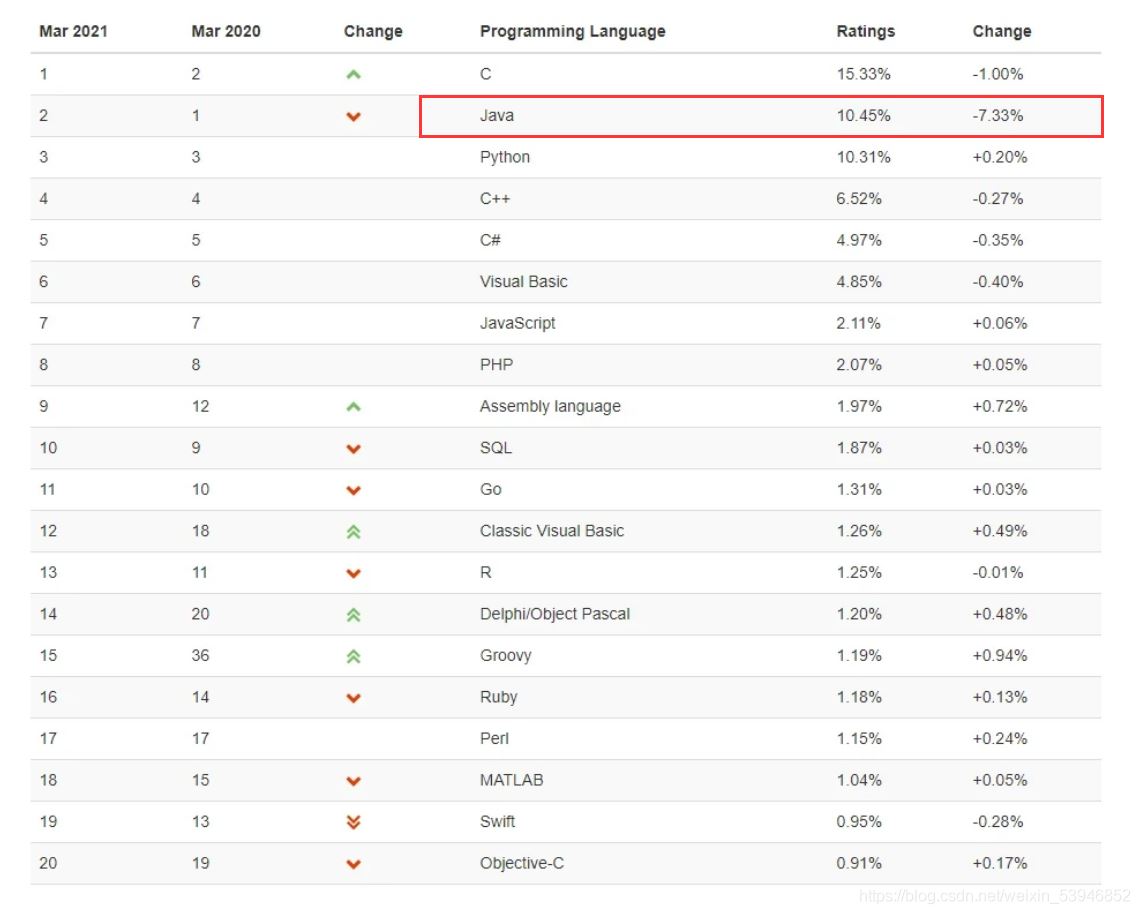Click the MATLAB language name

[x=511, y=780]
